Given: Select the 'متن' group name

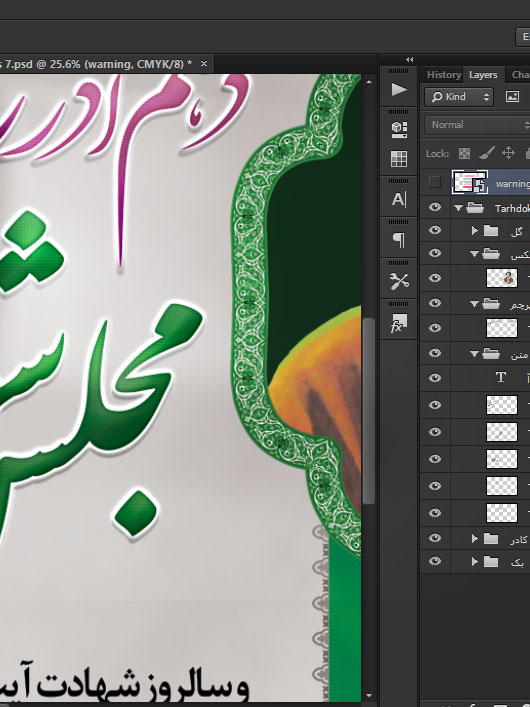Looking at the screenshot, I should click(x=520, y=355).
